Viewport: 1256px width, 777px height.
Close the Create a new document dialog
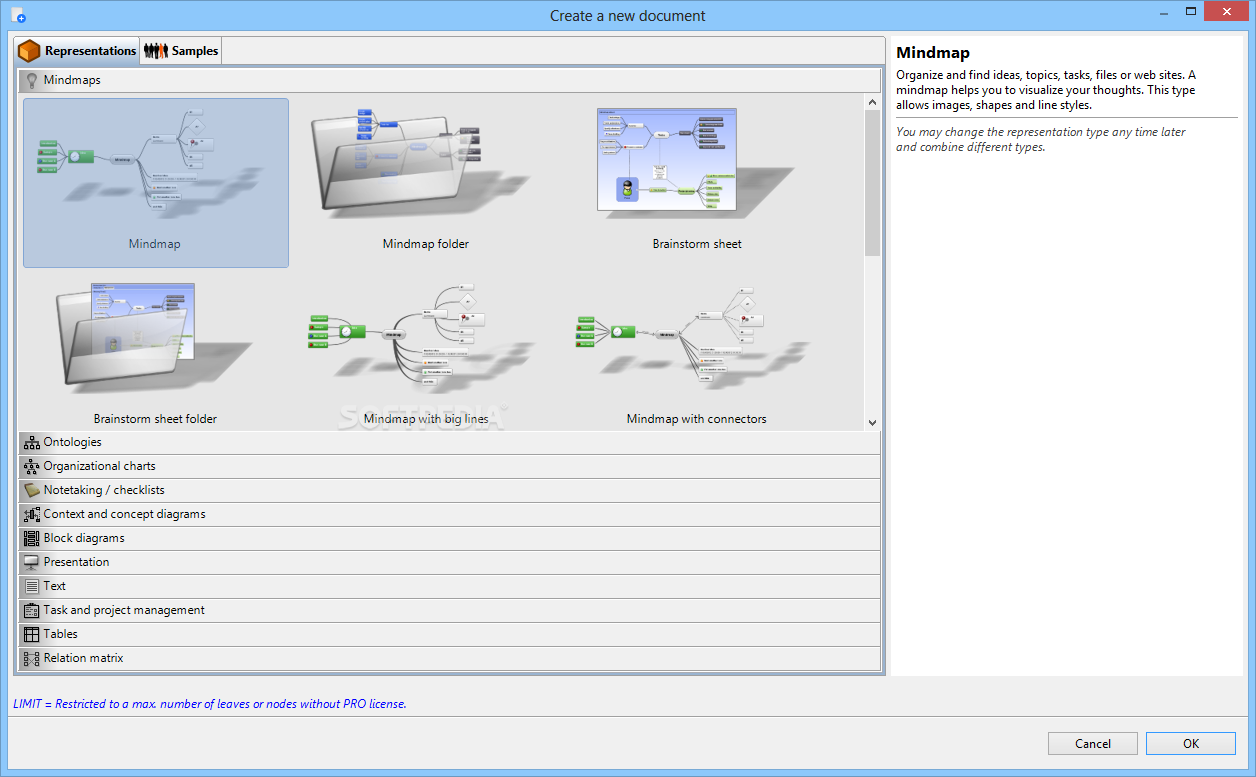tap(1228, 11)
